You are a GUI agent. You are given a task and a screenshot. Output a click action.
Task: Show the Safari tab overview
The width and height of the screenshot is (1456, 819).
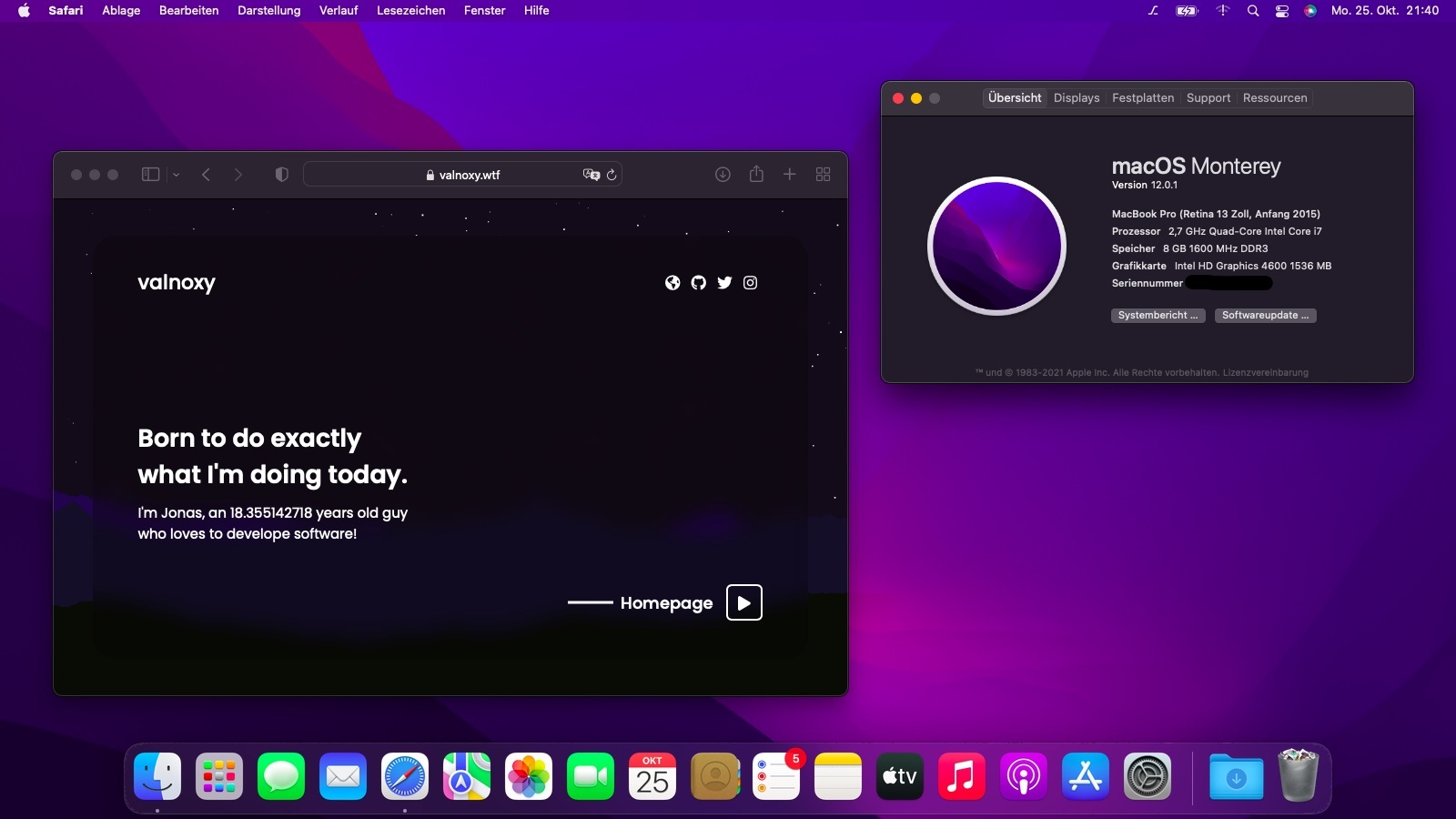tap(824, 174)
